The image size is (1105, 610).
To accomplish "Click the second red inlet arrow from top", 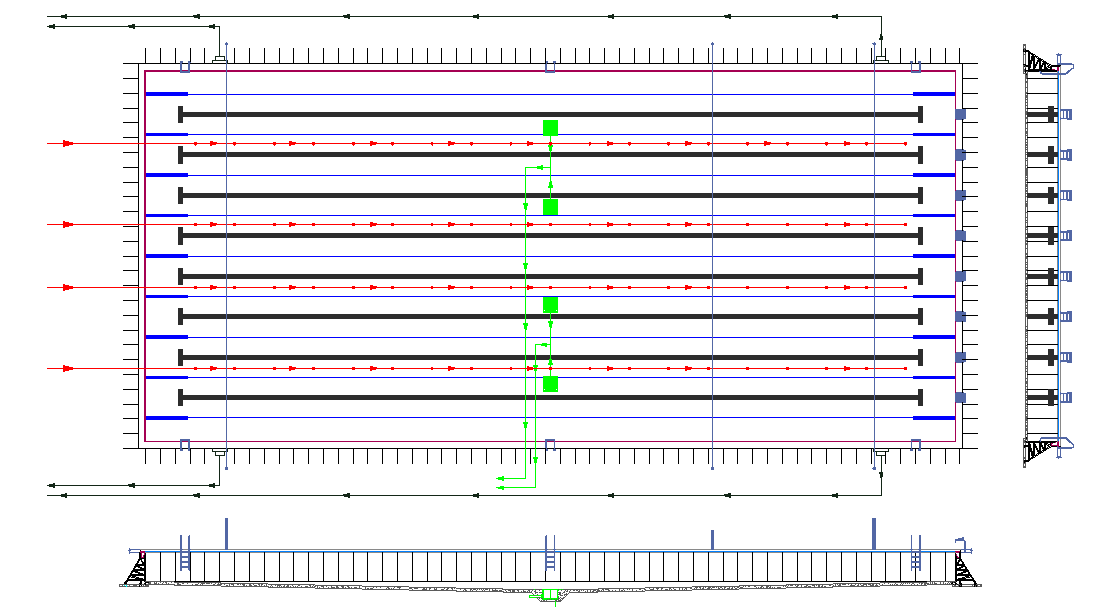I will (x=68, y=224).
